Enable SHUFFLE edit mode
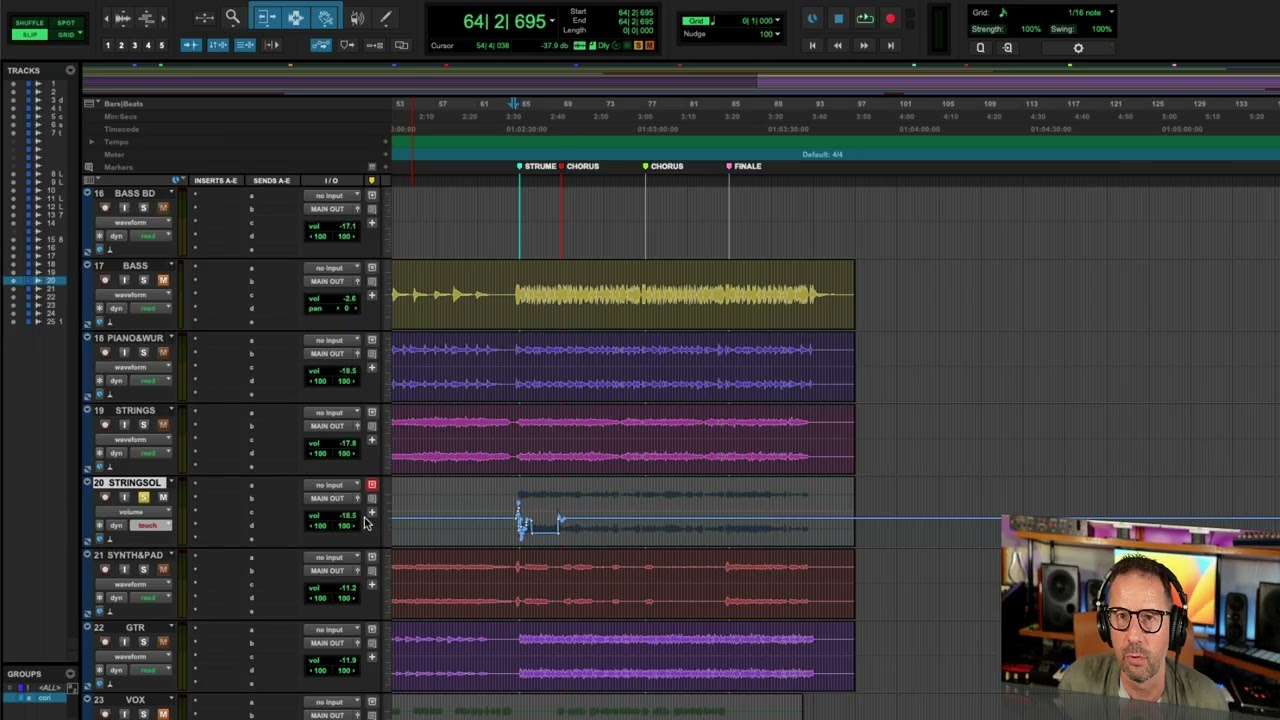1280x720 pixels. tap(30, 23)
